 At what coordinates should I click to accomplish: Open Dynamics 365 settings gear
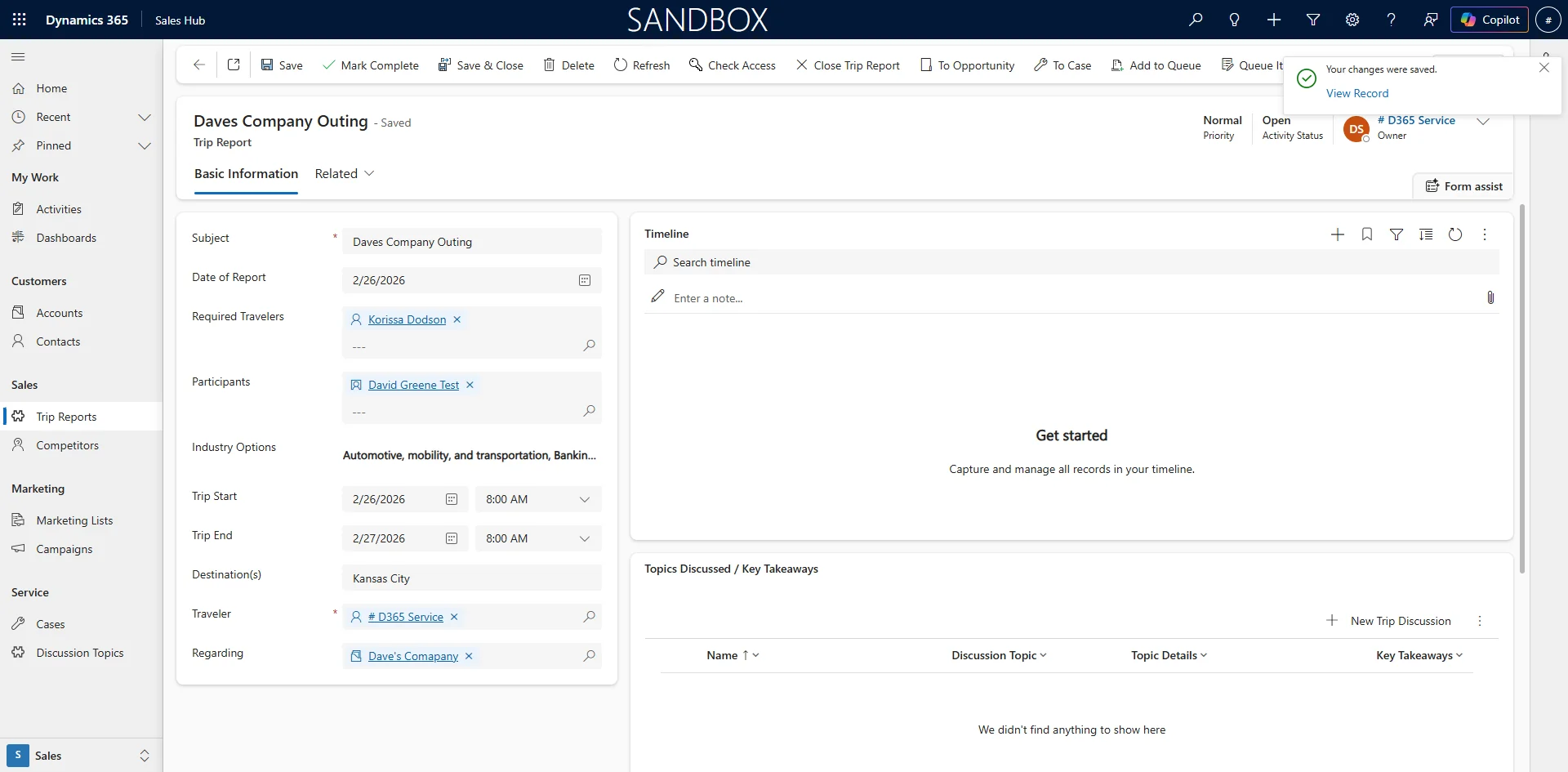pos(1352,20)
